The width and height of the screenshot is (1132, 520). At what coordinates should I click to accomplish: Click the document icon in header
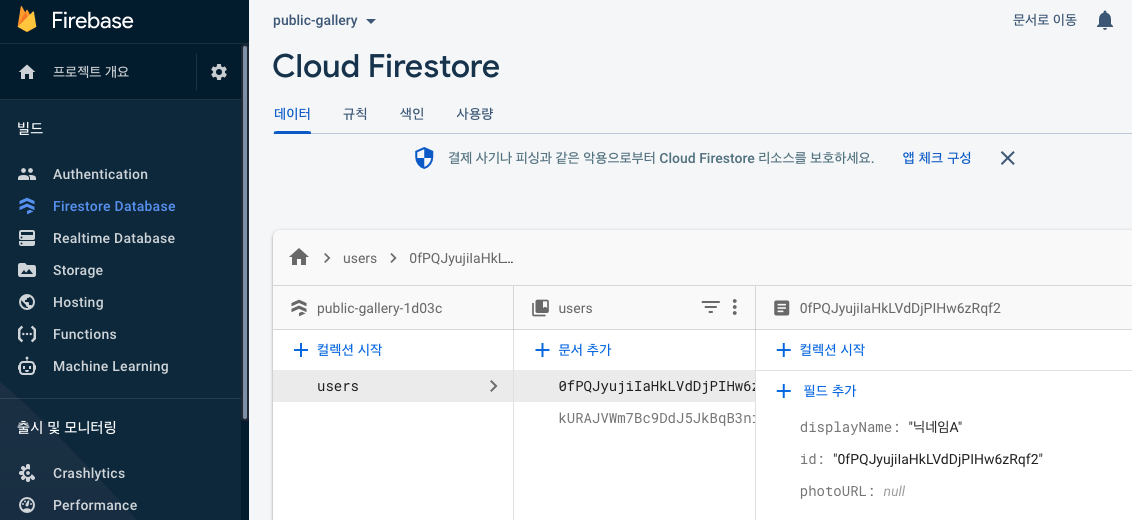tap(781, 308)
